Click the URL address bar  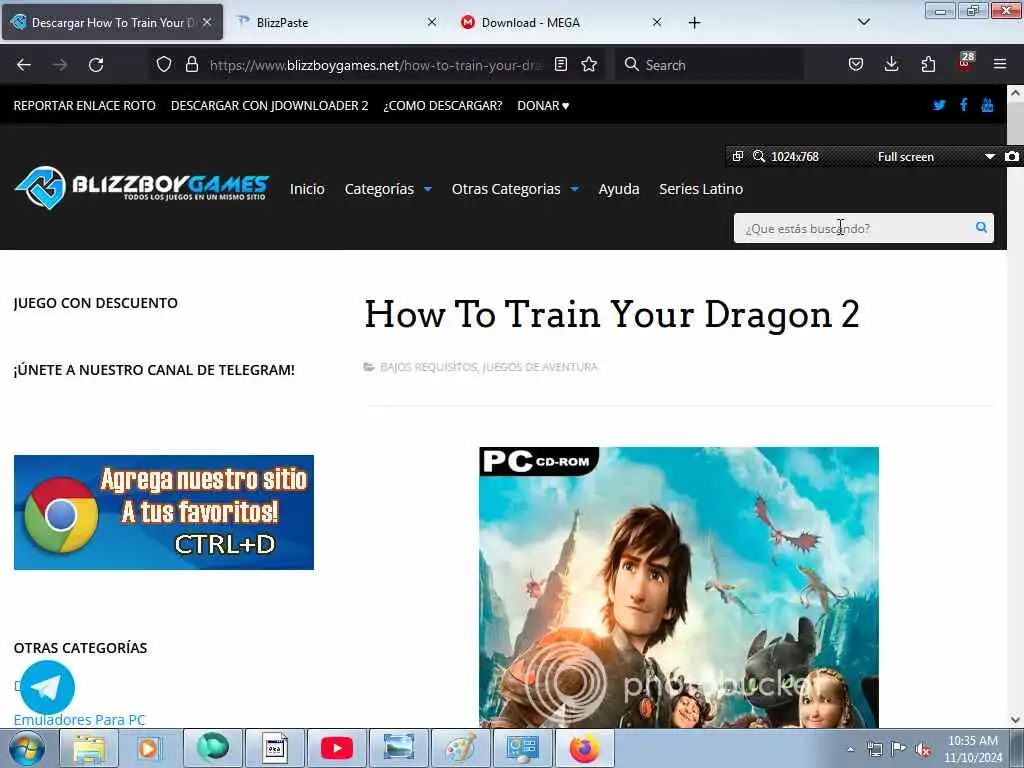pyautogui.click(x=376, y=65)
